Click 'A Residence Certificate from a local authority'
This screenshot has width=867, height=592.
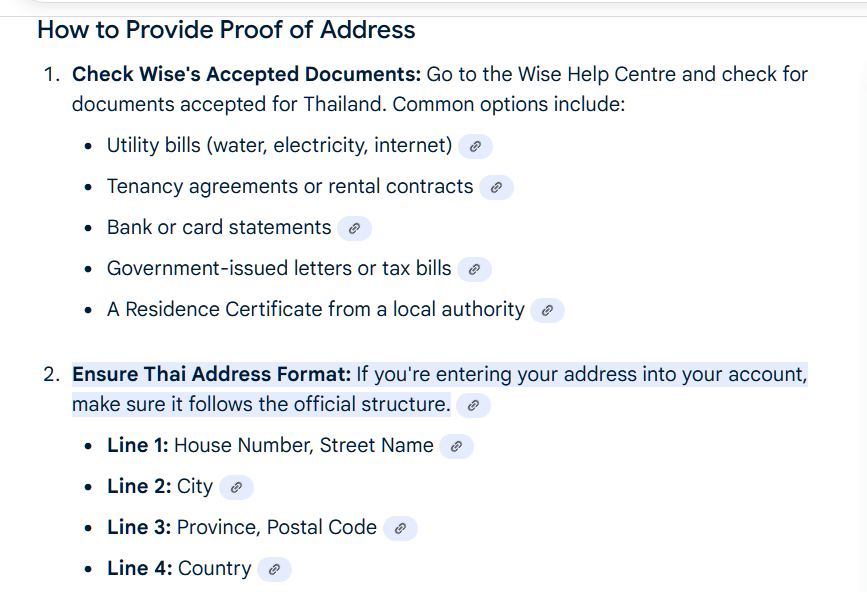coord(315,310)
